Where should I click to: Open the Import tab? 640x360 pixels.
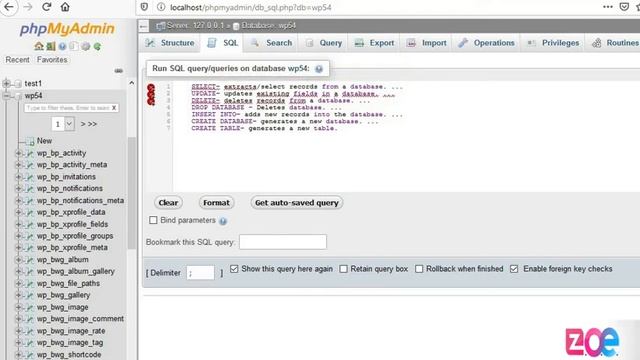point(427,43)
